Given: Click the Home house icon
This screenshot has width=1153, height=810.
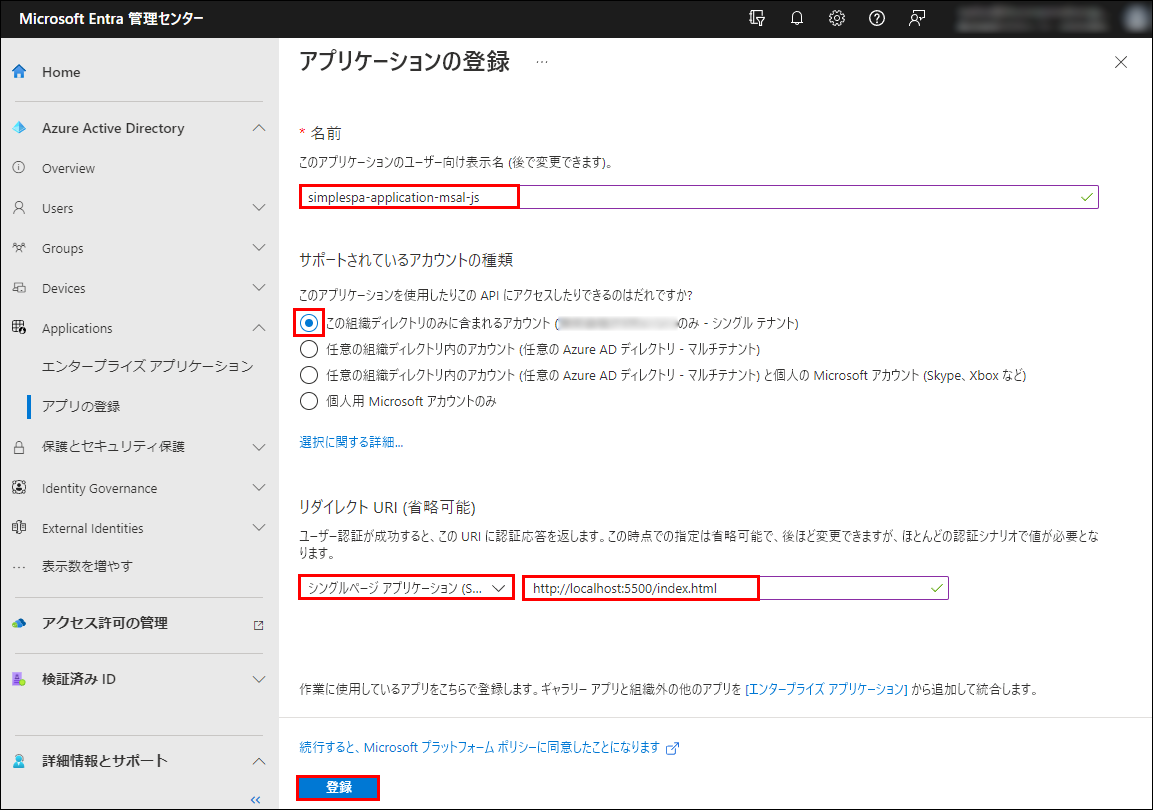Looking at the screenshot, I should (x=19, y=71).
